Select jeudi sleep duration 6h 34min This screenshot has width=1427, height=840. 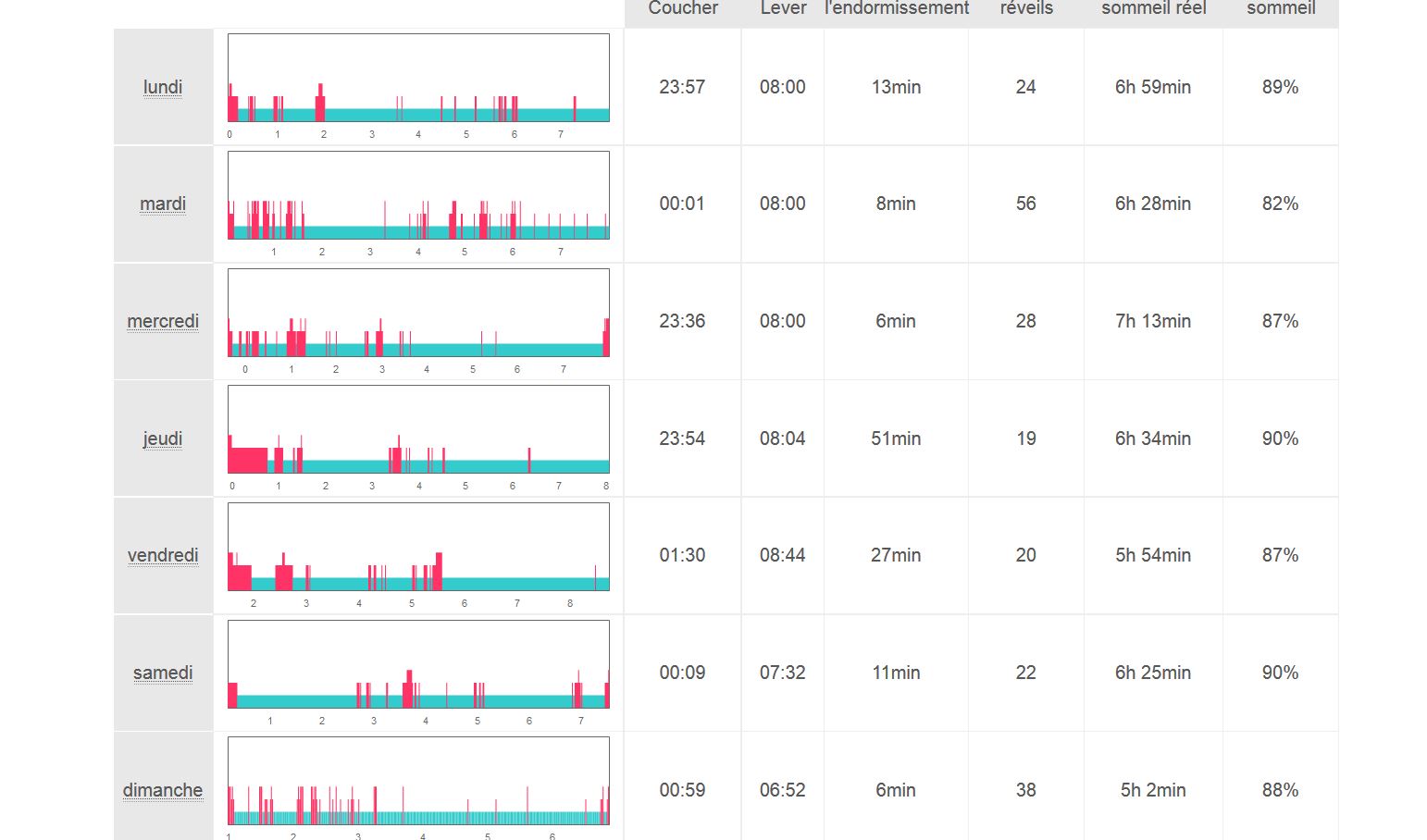(1153, 439)
